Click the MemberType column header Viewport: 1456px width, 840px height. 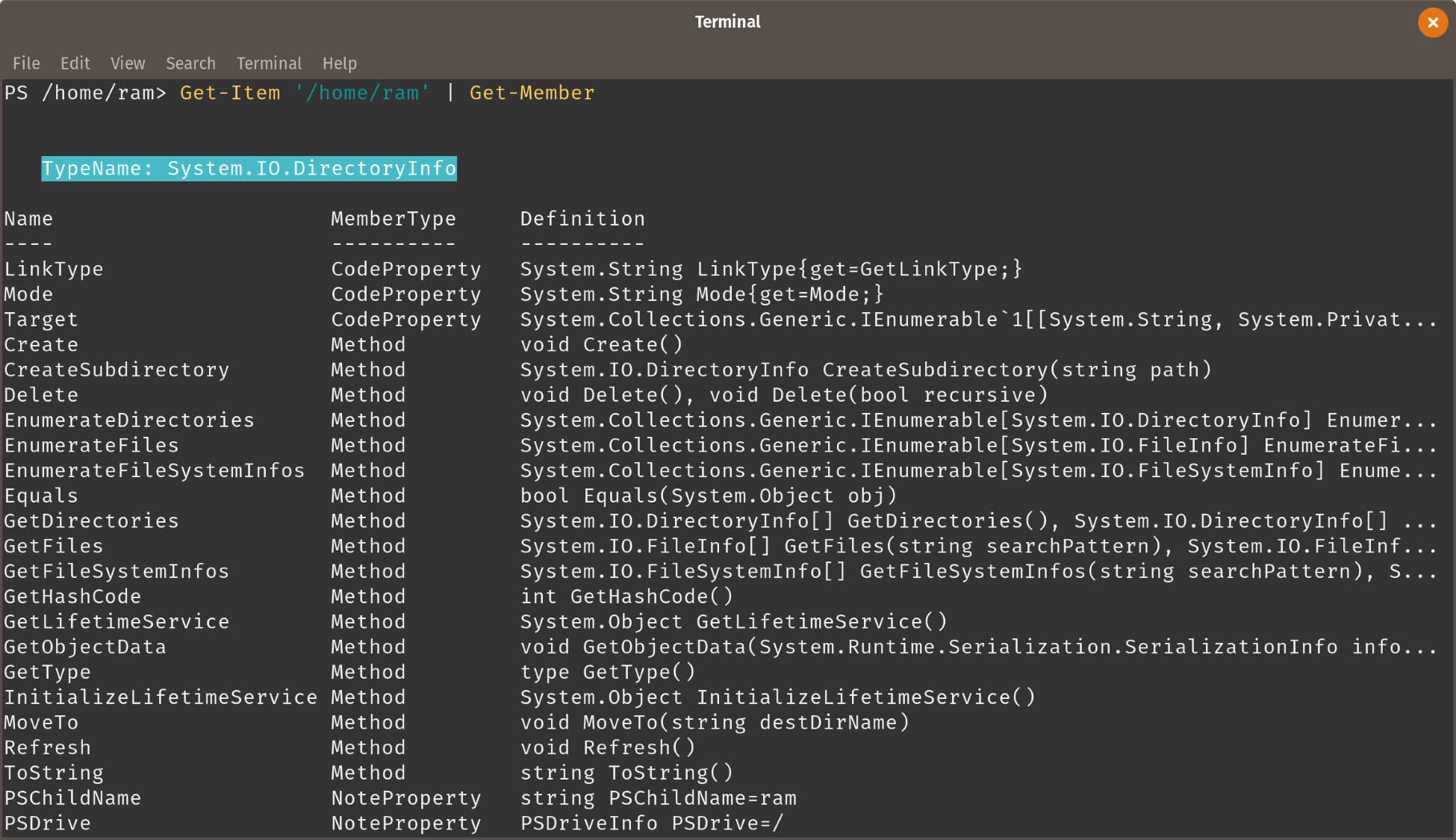pos(393,219)
